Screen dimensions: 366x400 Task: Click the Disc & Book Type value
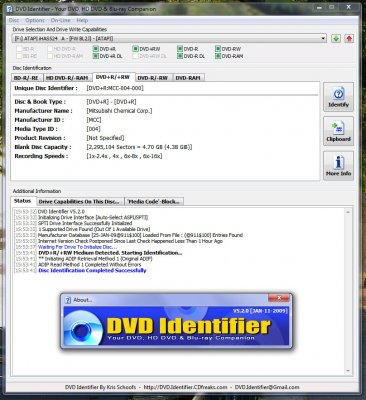pyautogui.click(x=111, y=102)
